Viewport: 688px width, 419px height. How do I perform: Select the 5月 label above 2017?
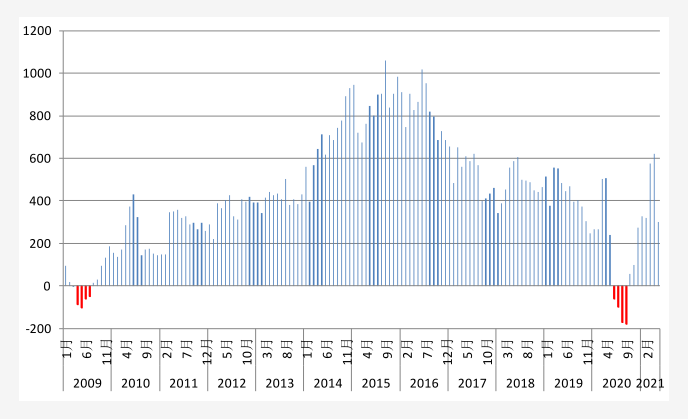468,349
